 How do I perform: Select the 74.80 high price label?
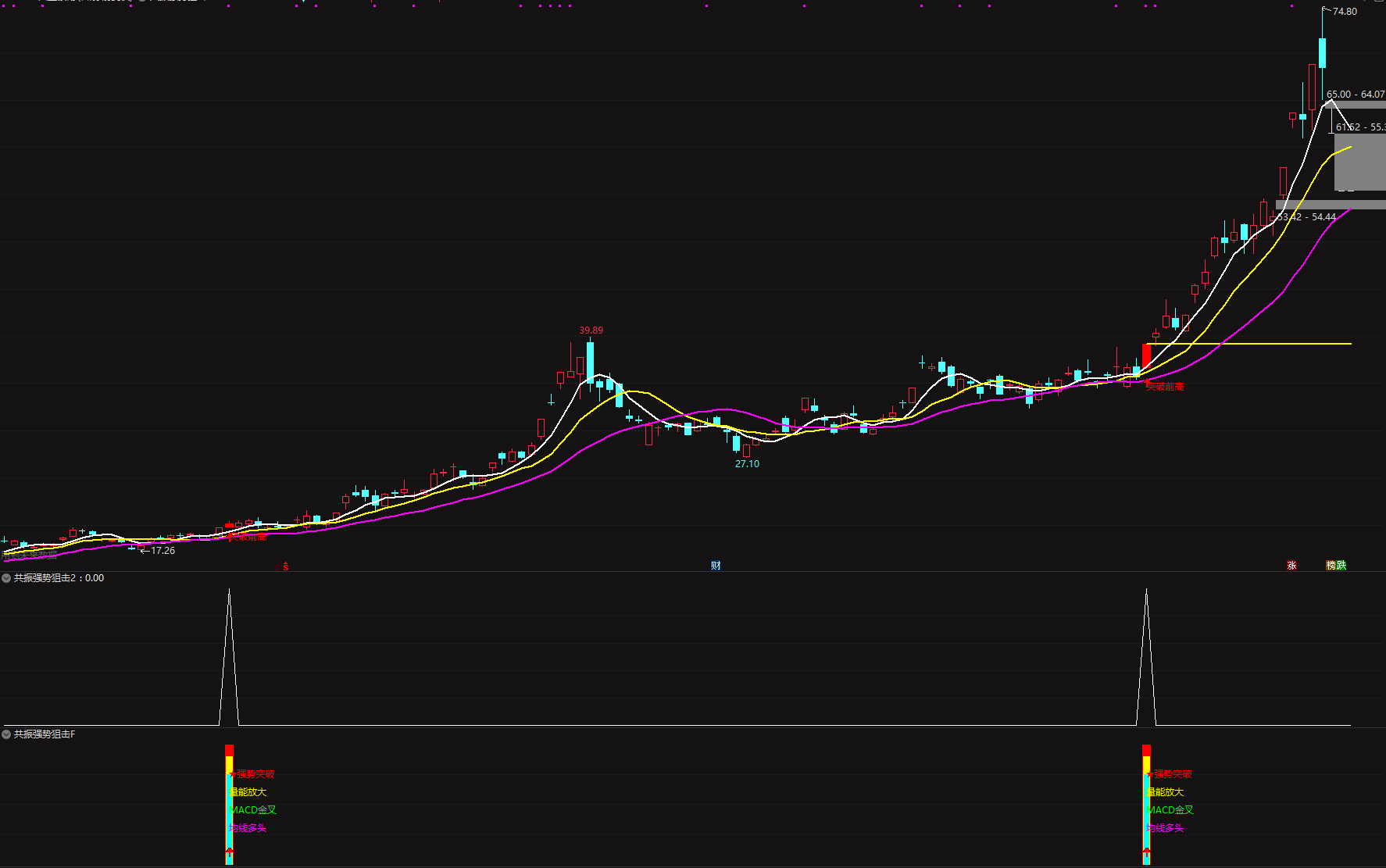coord(1345,12)
